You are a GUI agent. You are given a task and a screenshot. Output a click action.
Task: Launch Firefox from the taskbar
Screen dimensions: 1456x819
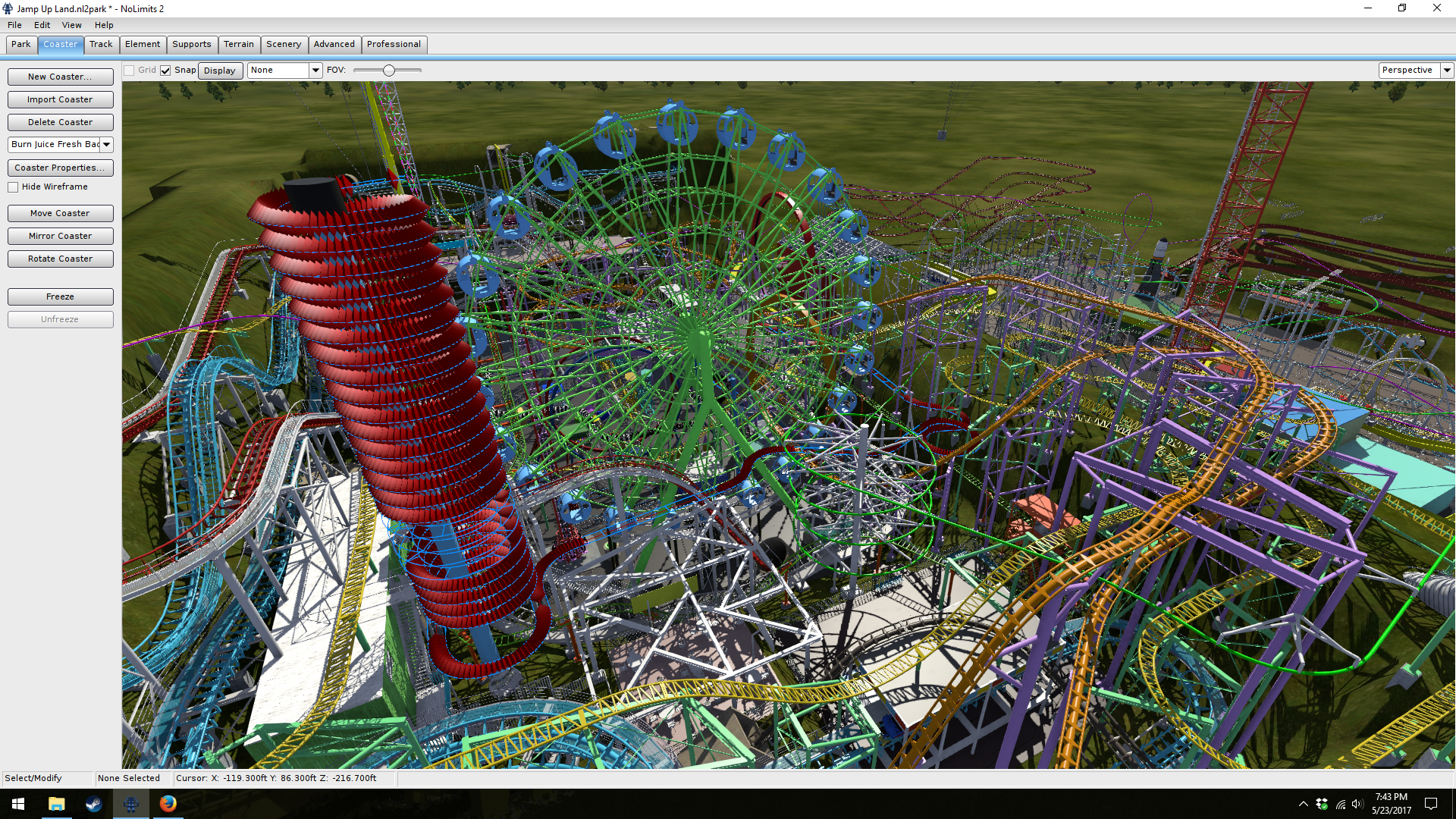click(x=168, y=804)
